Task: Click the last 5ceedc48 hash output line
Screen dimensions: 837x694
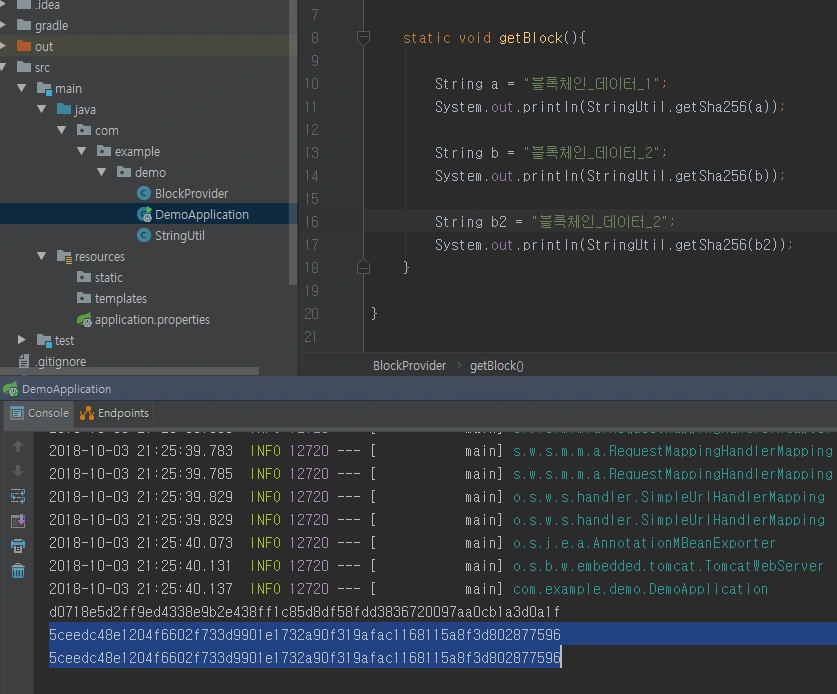Action: (x=304, y=658)
